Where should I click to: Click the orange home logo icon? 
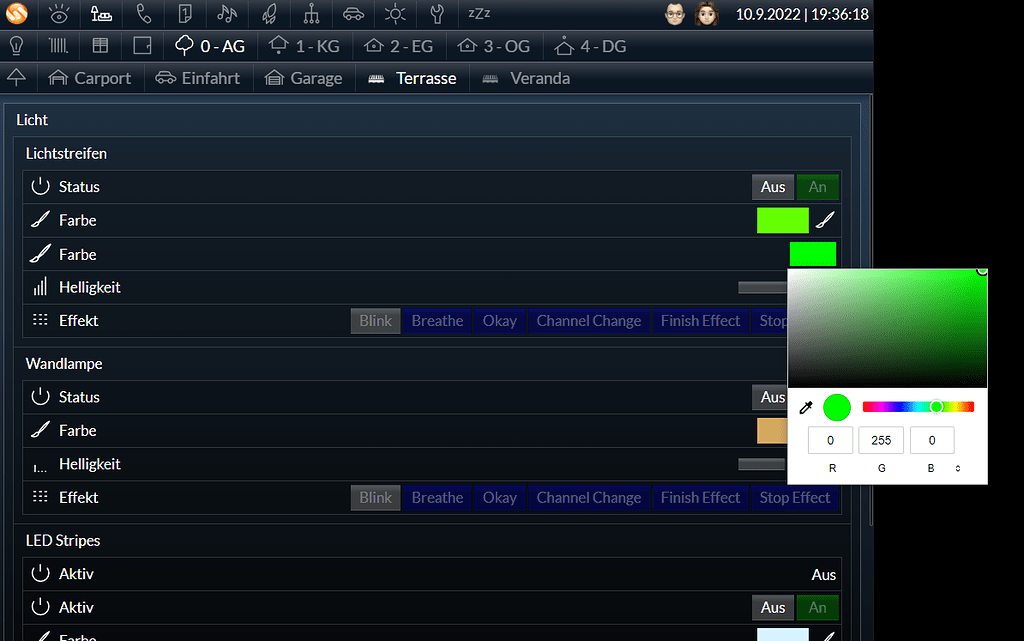point(16,14)
